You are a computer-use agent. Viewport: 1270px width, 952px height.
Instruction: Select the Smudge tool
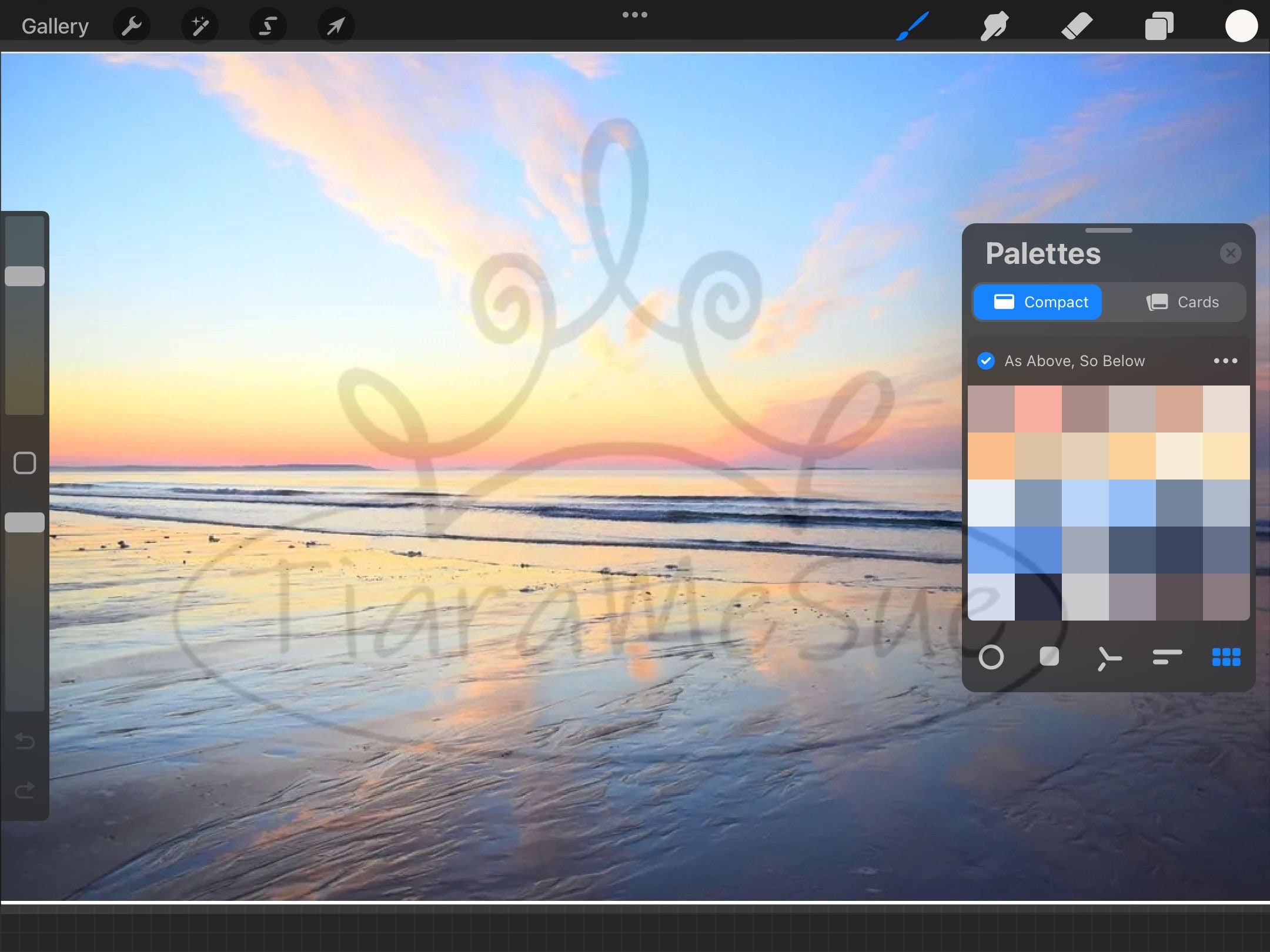coord(994,25)
